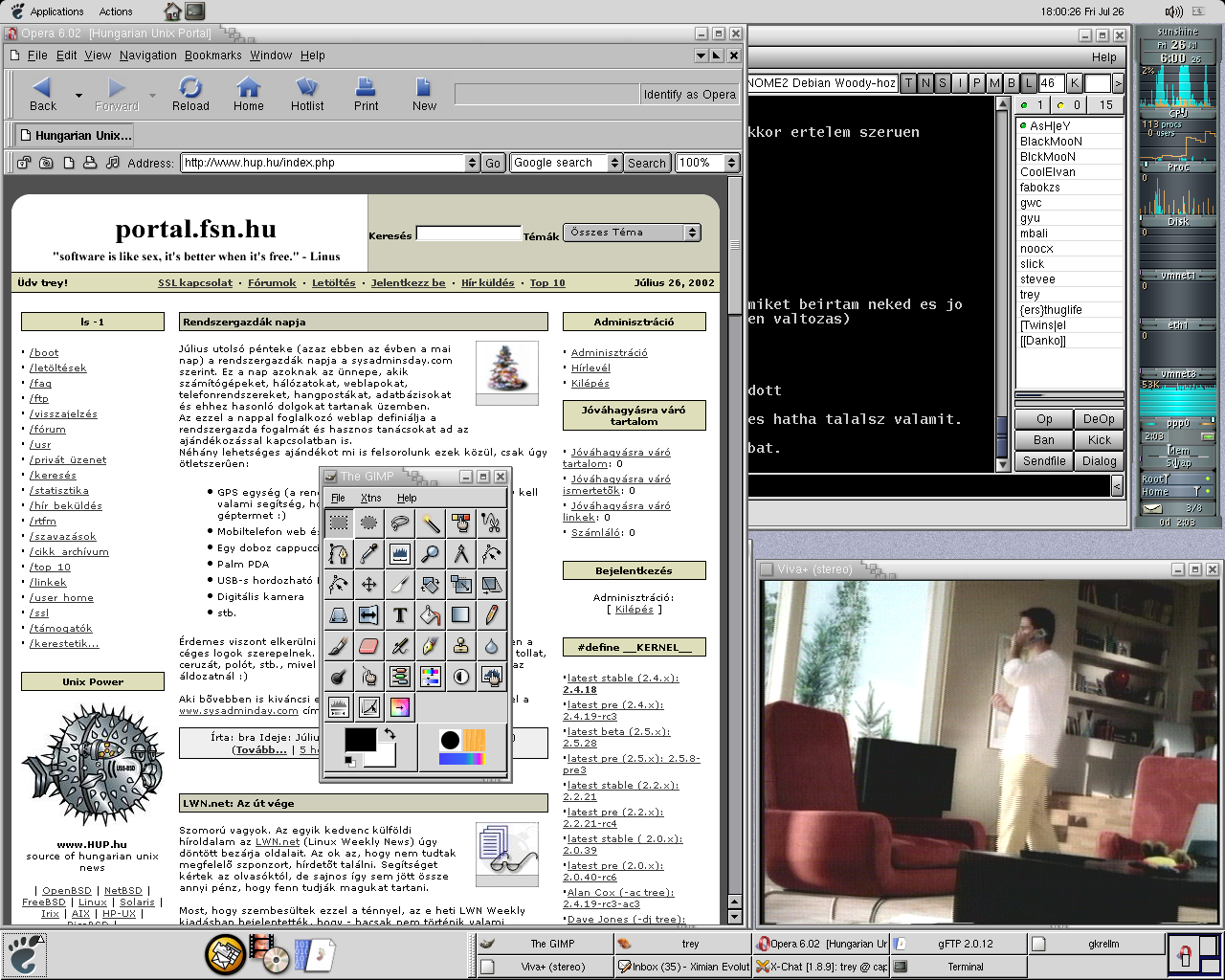Click the white background color swatch
The image size is (1225, 980).
385,758
